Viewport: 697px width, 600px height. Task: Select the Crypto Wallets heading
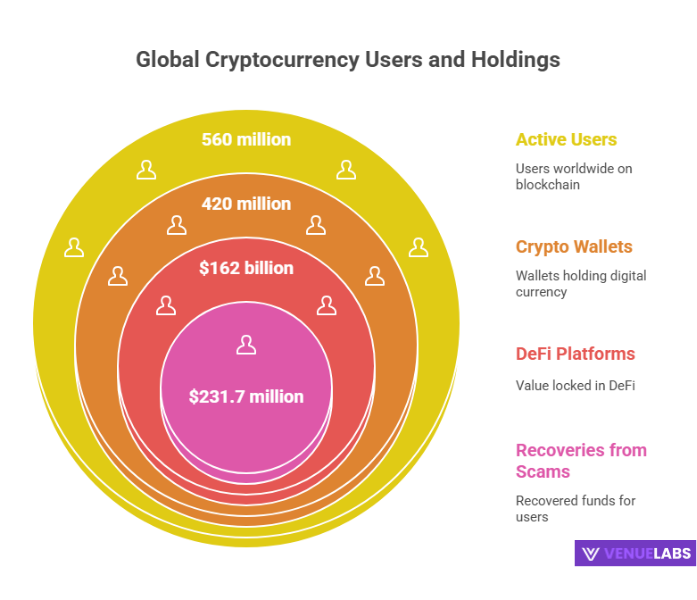(x=574, y=247)
